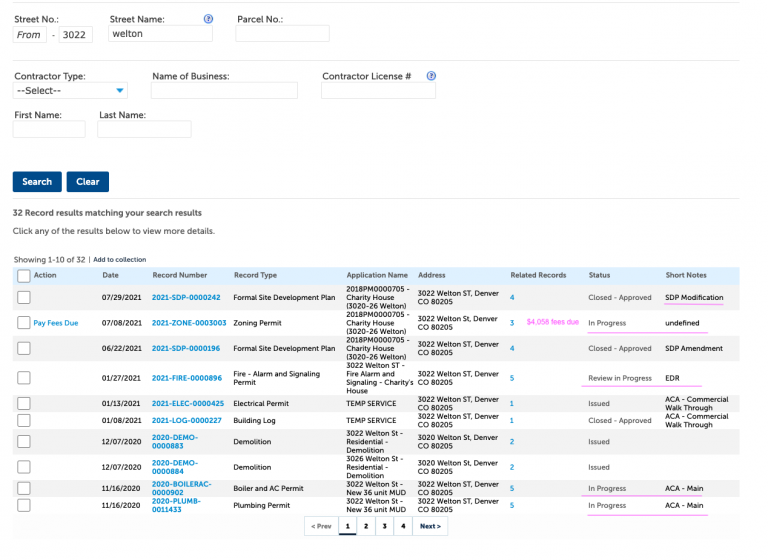Check the box for record 2020-DEMO-0000884
The image size is (768, 560).
pos(24,467)
